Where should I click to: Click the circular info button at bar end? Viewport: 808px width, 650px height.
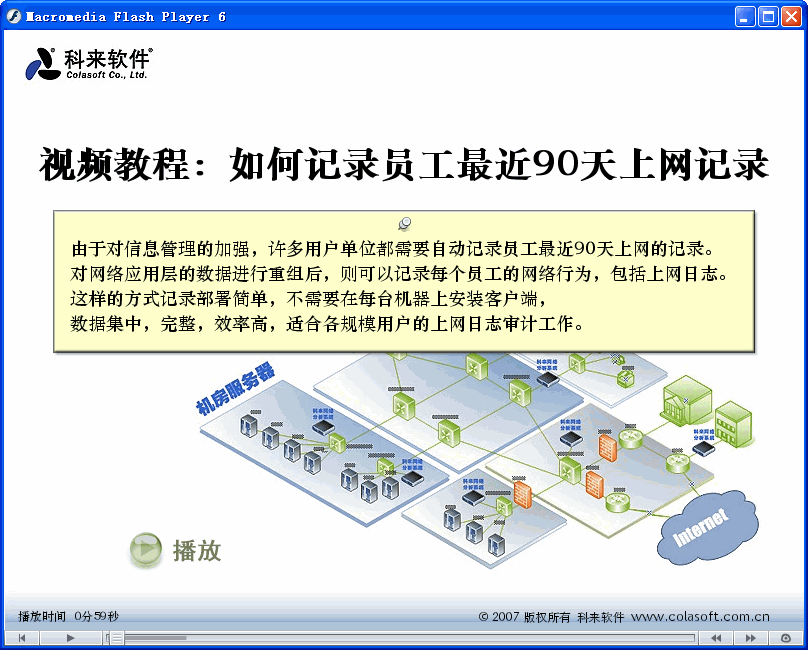pos(785,638)
